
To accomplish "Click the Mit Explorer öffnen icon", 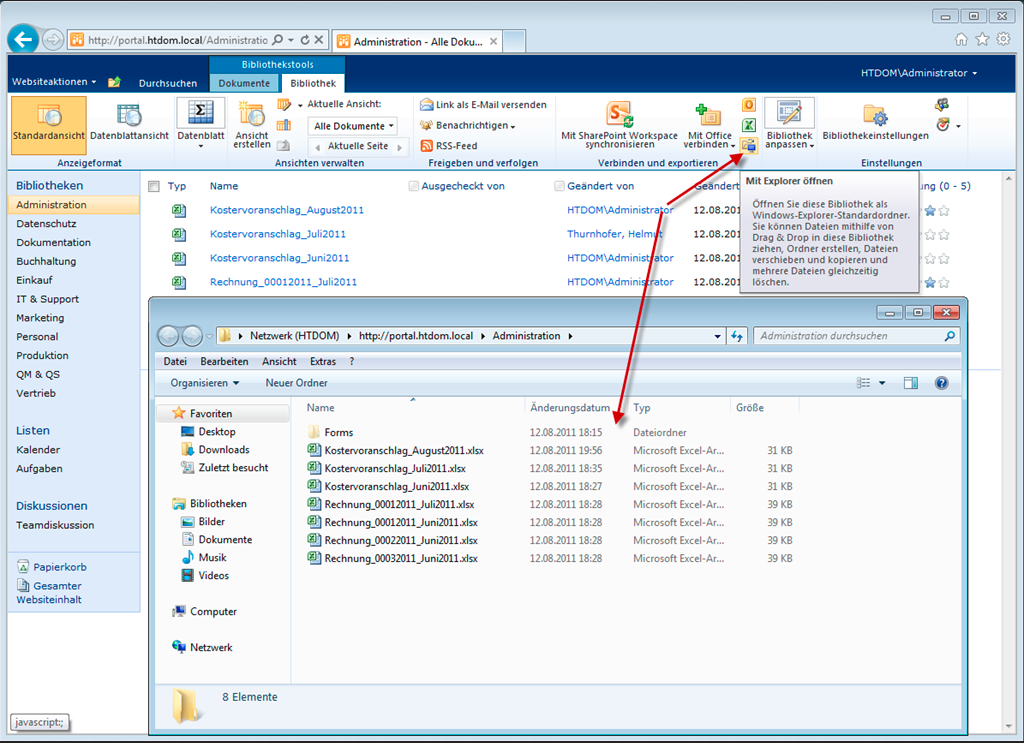I will click(x=749, y=145).
